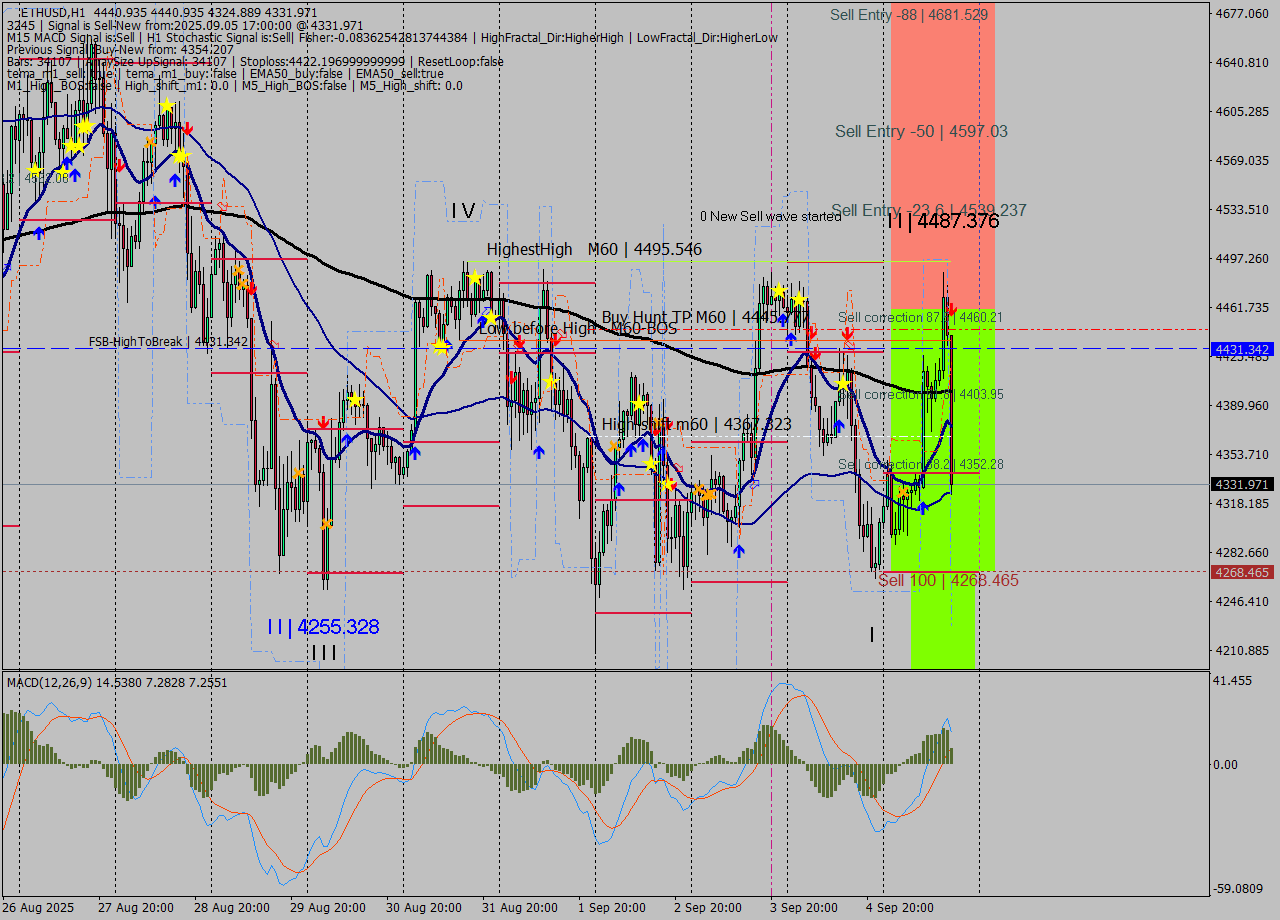Click the ETHUSD,H1 symbol title

point(48,12)
